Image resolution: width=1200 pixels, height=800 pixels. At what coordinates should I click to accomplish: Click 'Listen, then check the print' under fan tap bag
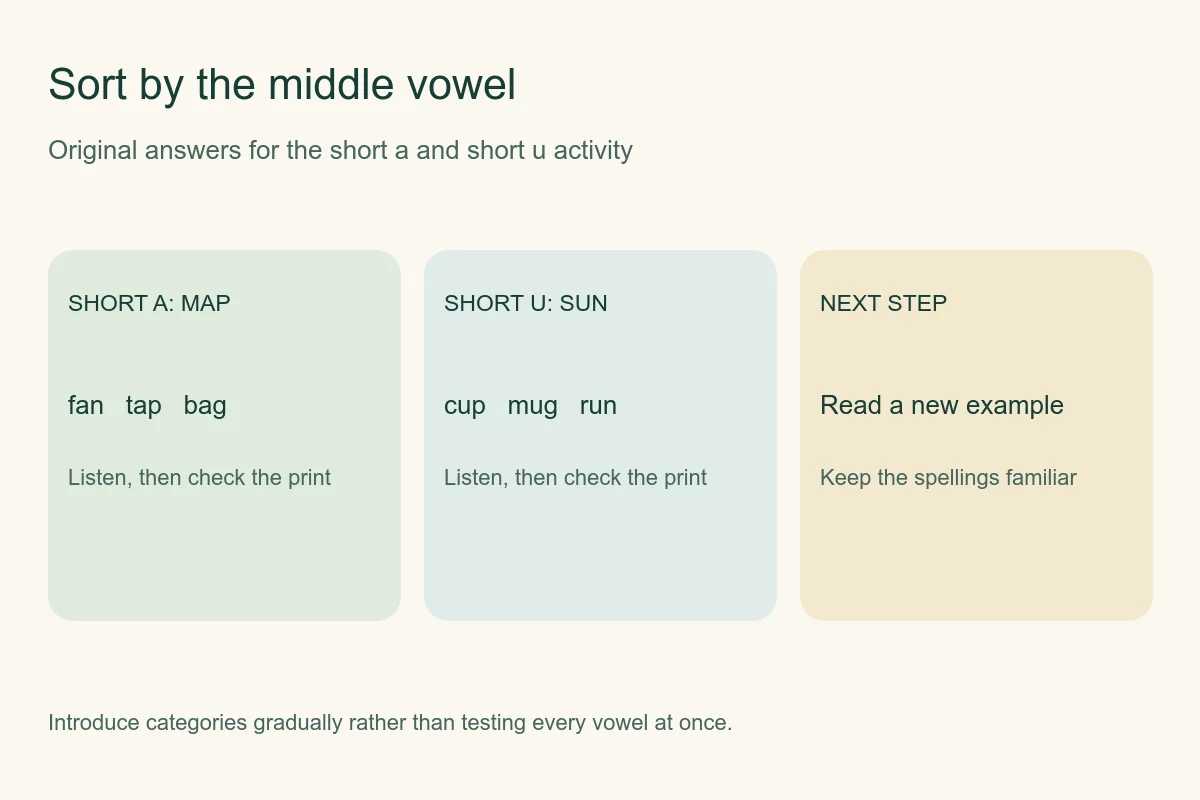[199, 477]
